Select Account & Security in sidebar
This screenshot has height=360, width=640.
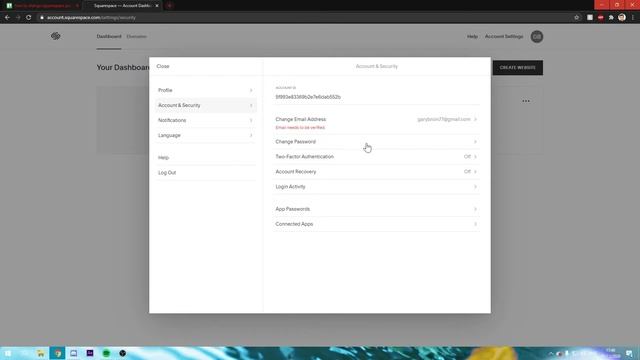coord(205,105)
